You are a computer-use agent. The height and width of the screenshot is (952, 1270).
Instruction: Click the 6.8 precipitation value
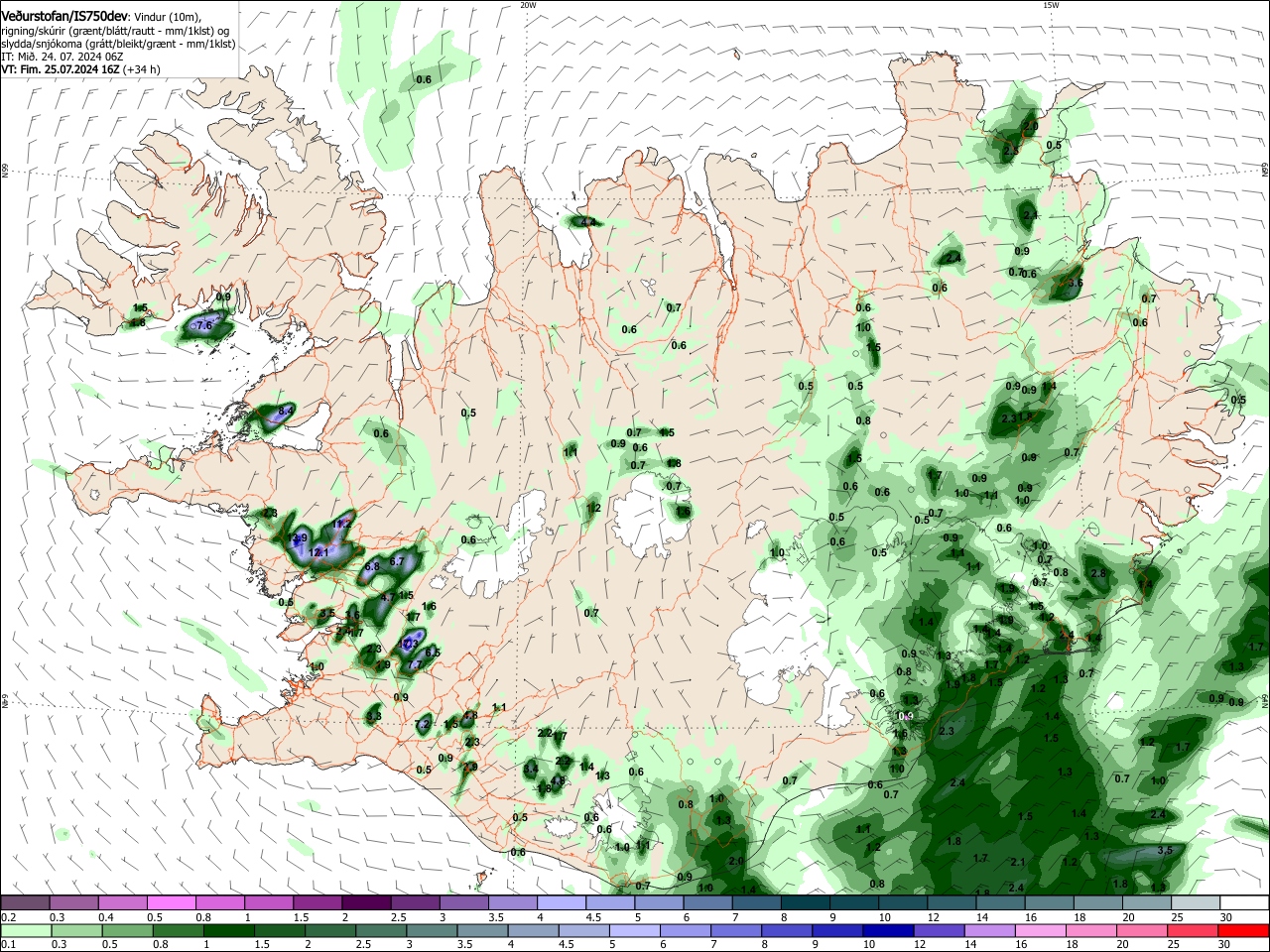pos(372,566)
